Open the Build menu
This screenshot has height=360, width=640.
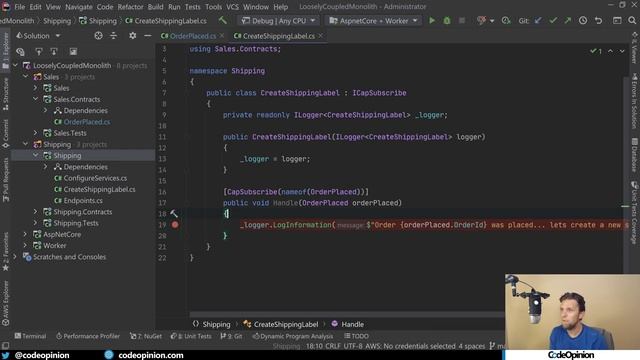pos(155,7)
